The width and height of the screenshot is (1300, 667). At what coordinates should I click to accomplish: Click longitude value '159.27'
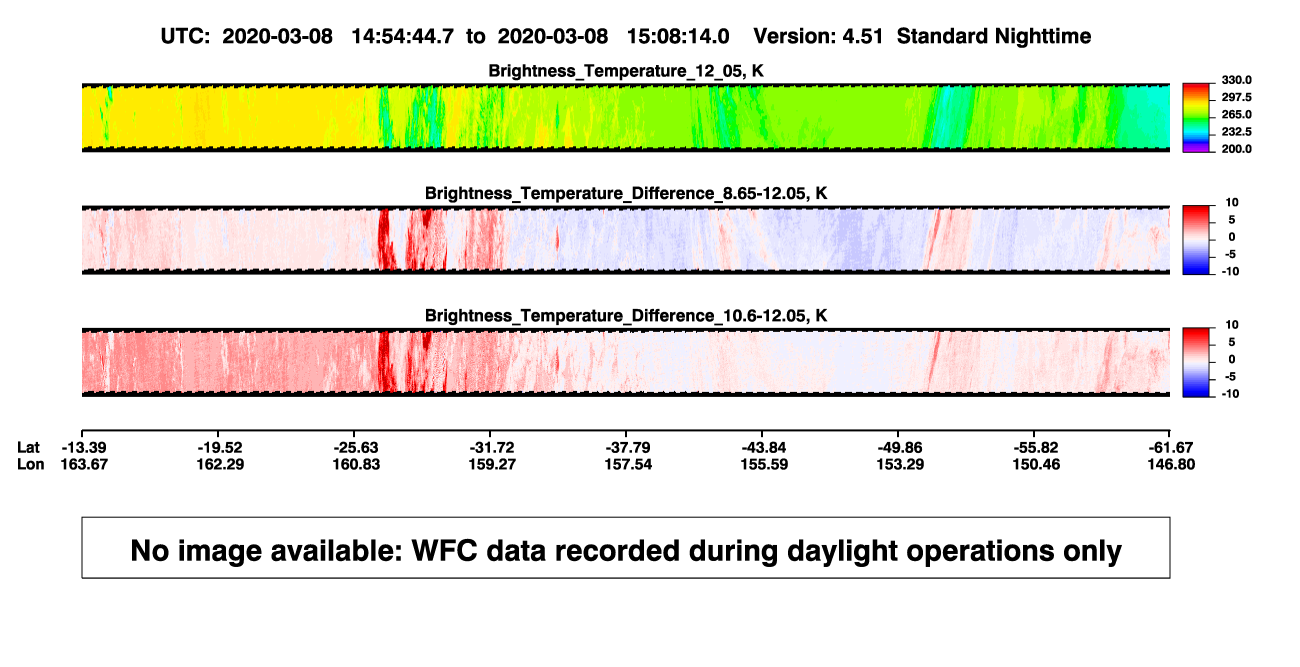point(492,464)
